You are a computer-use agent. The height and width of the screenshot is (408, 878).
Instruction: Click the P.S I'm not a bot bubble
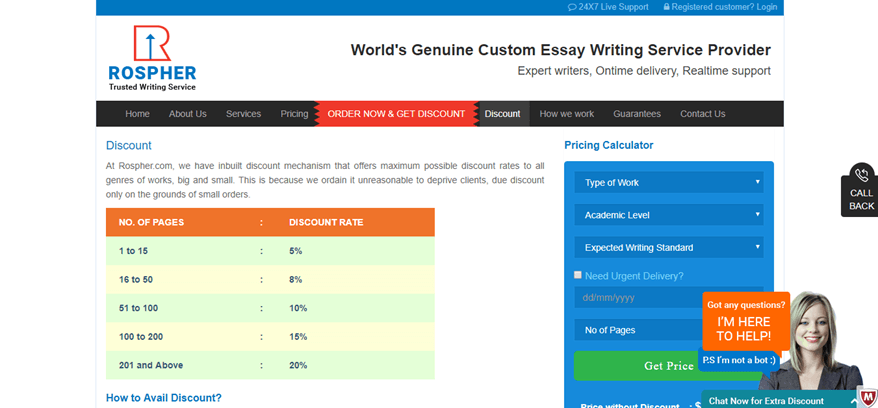click(739, 360)
